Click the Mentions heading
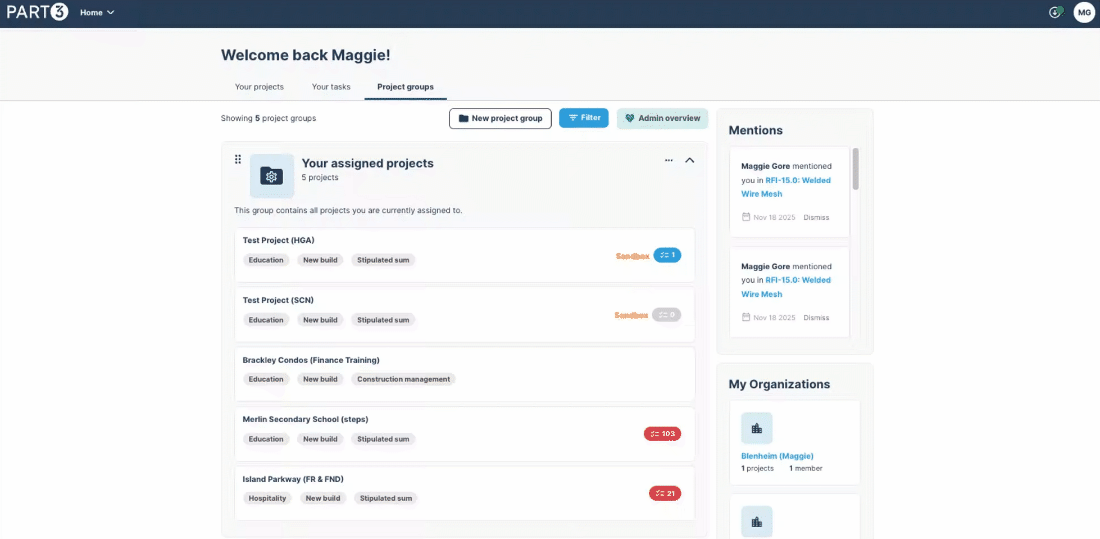Image resolution: width=1100 pixels, height=539 pixels. [756, 131]
